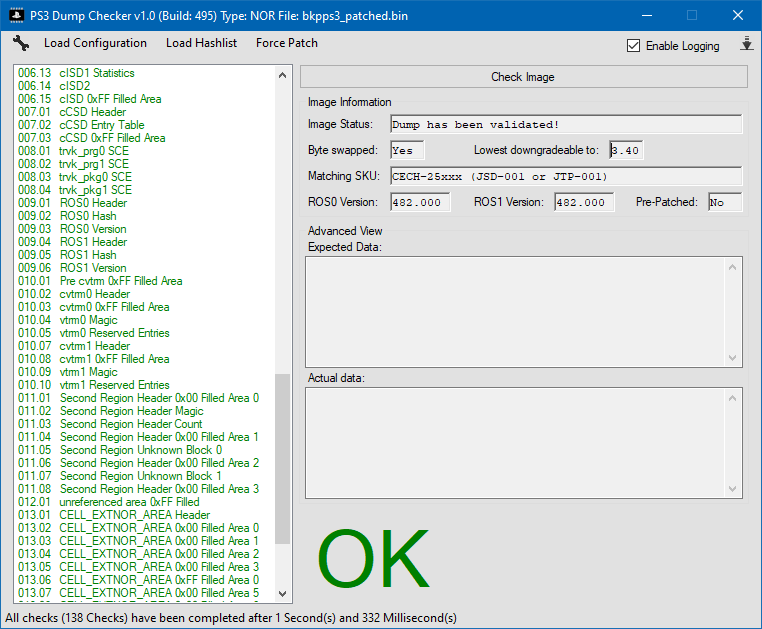
Task: Click the PS3 app icon in title bar
Action: click(16, 16)
